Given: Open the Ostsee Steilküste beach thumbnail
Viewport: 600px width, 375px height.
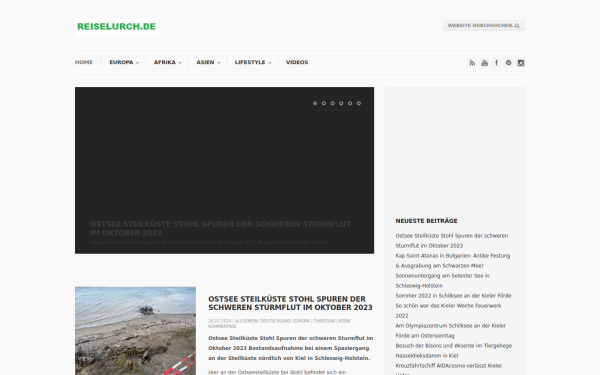Looking at the screenshot, I should 135,331.
